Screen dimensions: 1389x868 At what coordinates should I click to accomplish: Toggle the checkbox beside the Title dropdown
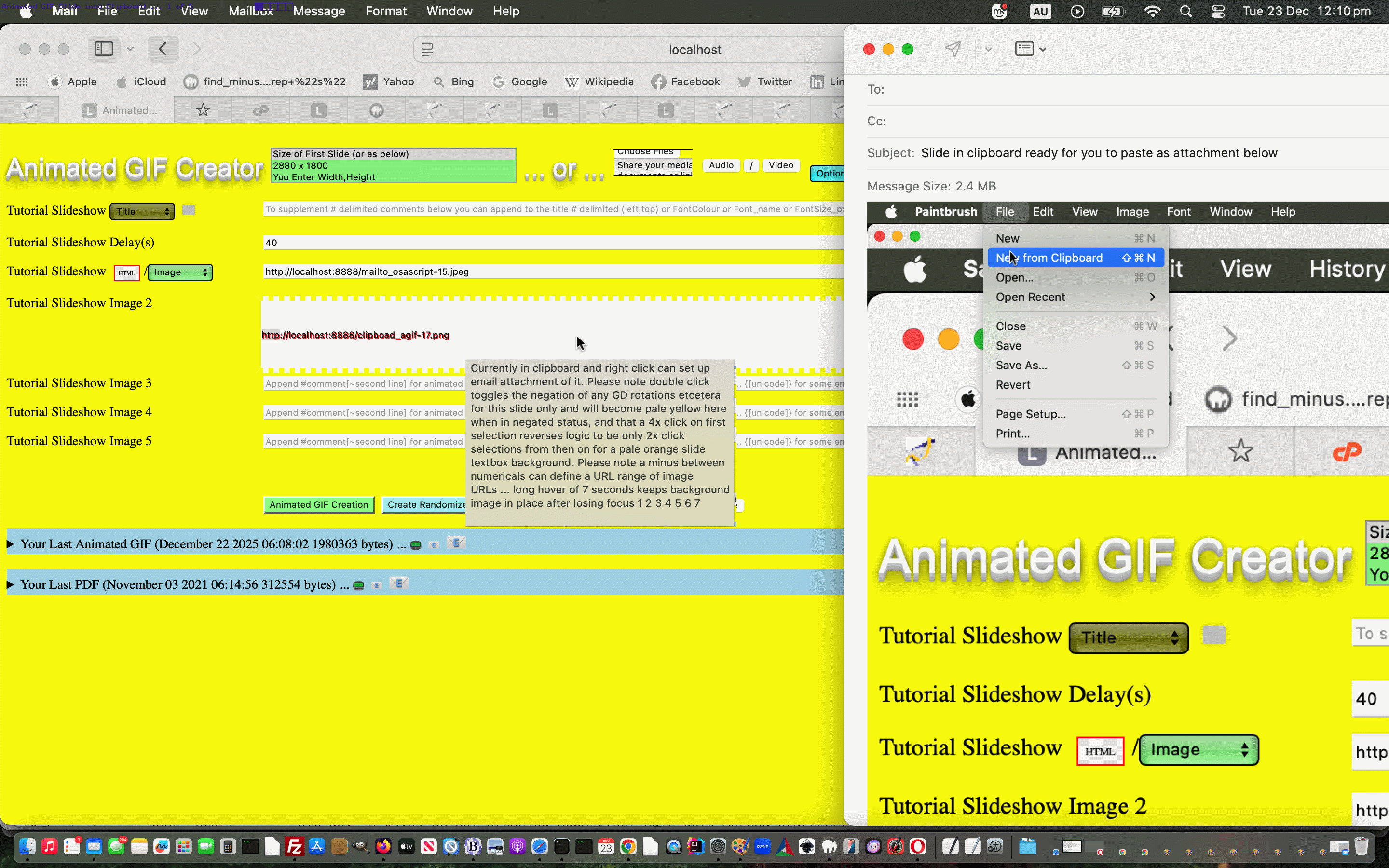pos(189,210)
